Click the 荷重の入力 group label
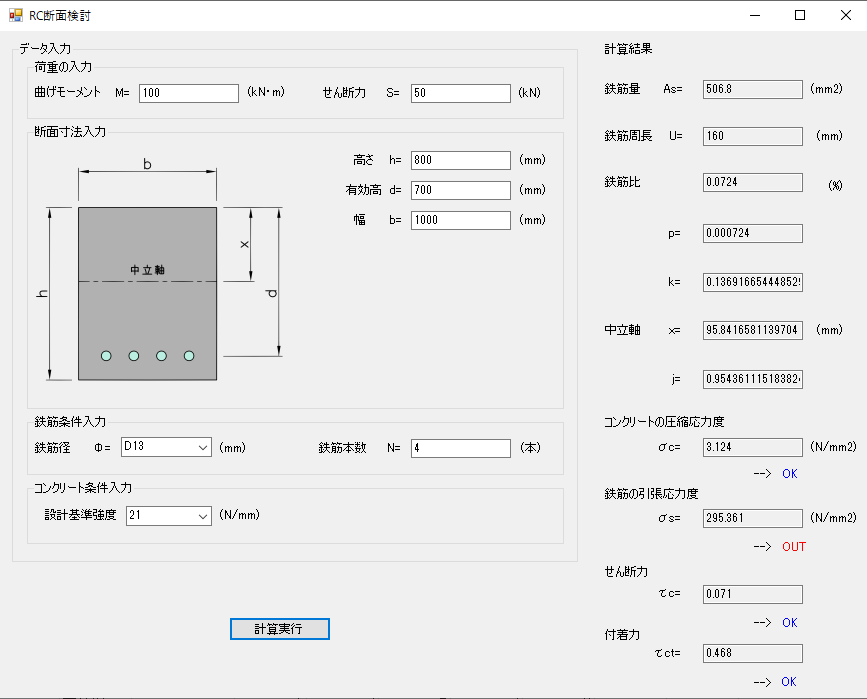The height and width of the screenshot is (699, 867). point(63,67)
